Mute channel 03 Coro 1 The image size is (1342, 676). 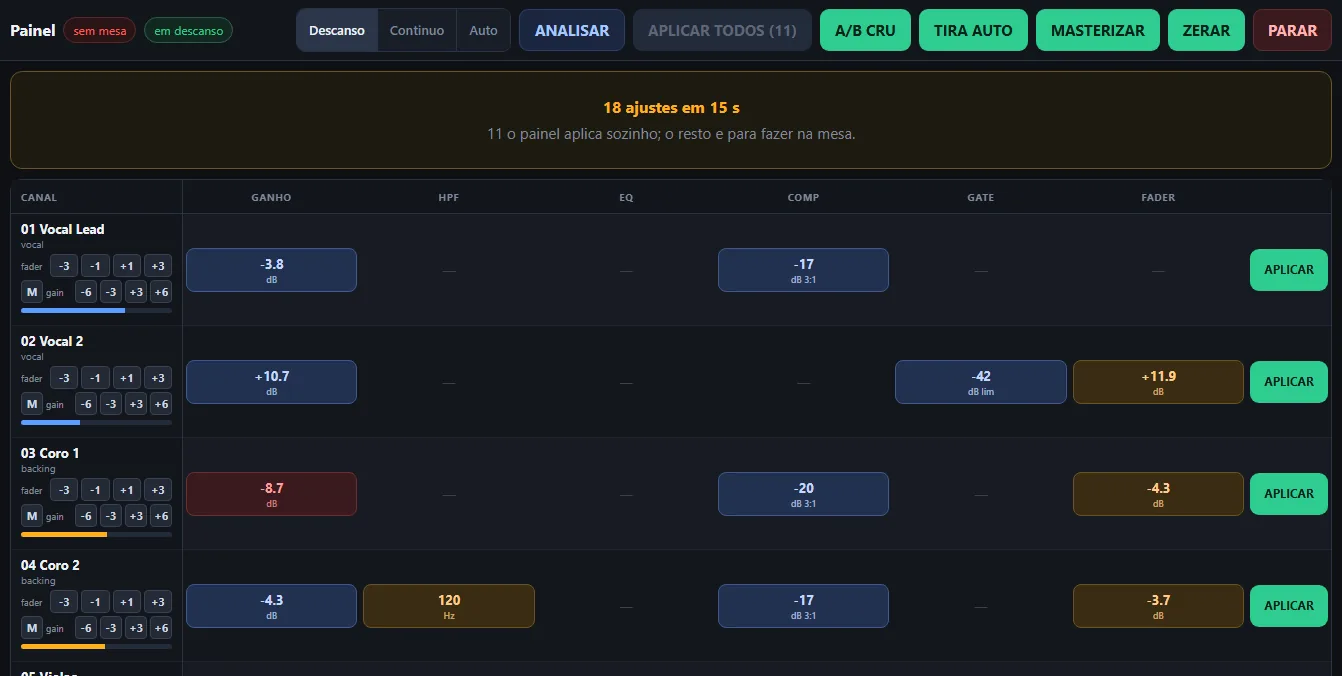32,516
